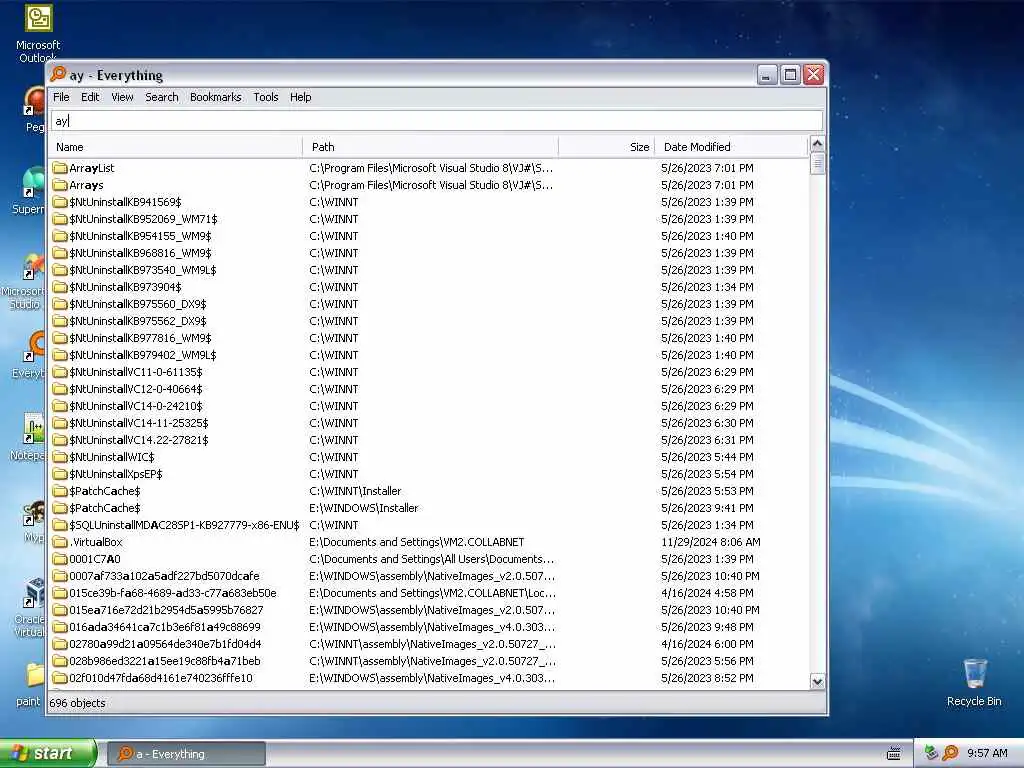Click the 02780a99d21a09564de340e7b1fd04d4 result name
Image resolution: width=1024 pixels, height=768 pixels.
pos(165,643)
